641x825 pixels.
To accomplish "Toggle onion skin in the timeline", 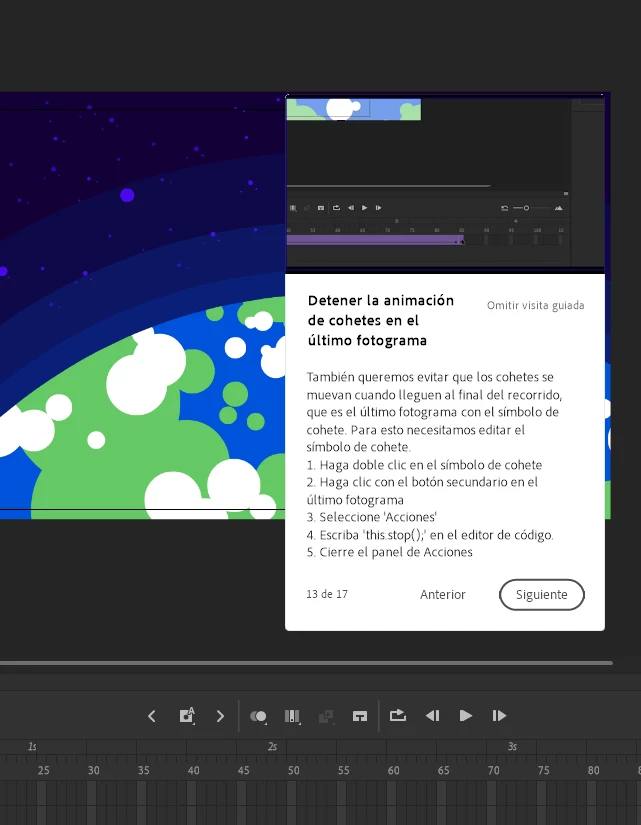I will coord(258,716).
